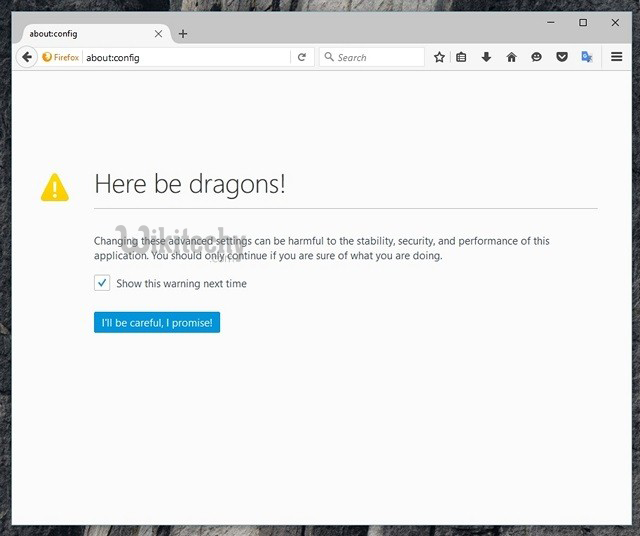Click the back arrow navigation button
The height and width of the screenshot is (536, 640).
point(27,57)
